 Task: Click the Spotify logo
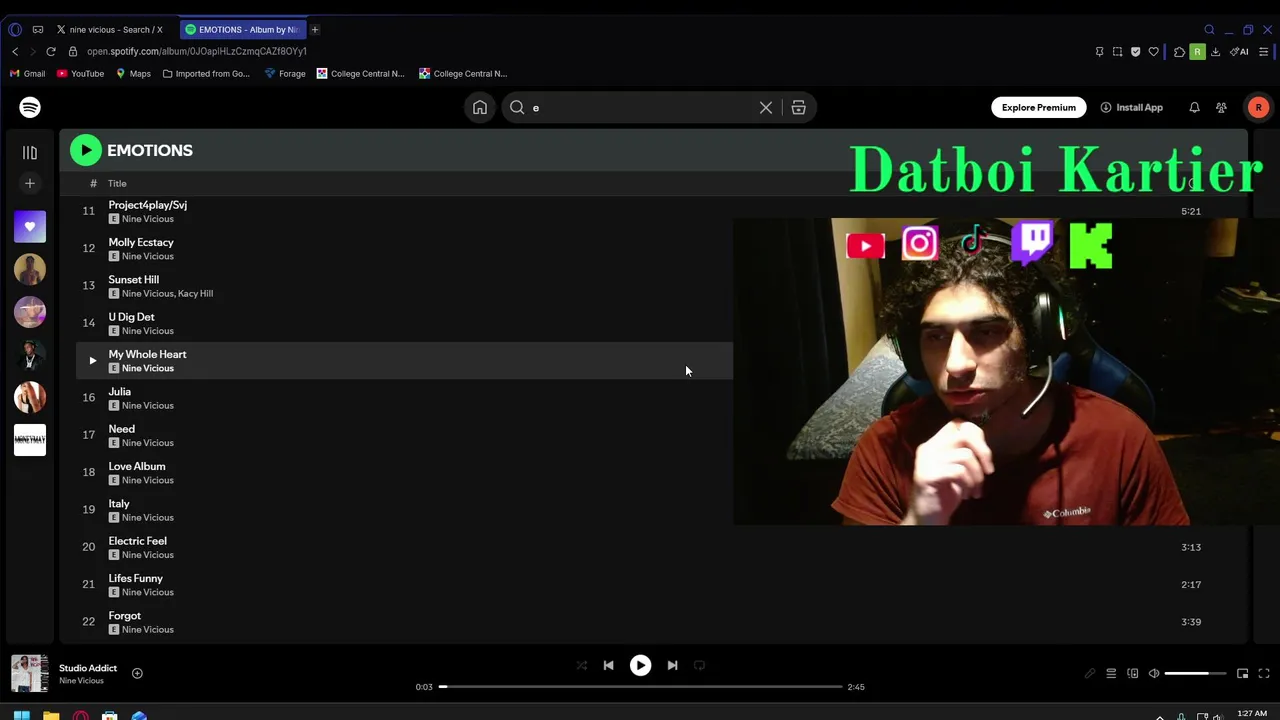[30, 107]
